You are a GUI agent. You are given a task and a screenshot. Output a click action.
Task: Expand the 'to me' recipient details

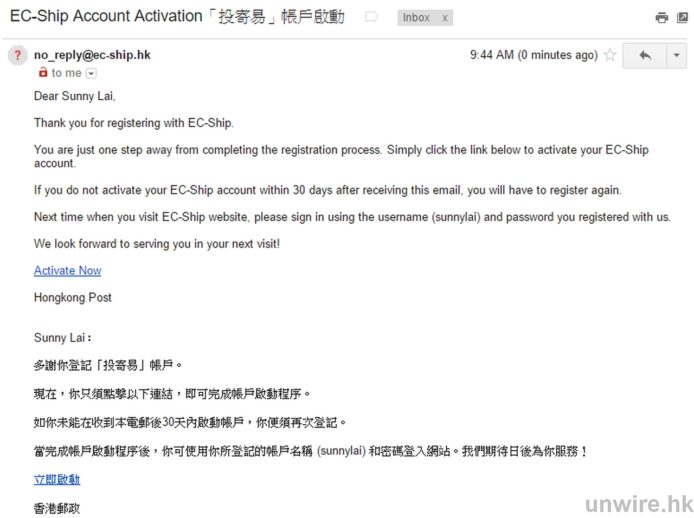point(91,73)
